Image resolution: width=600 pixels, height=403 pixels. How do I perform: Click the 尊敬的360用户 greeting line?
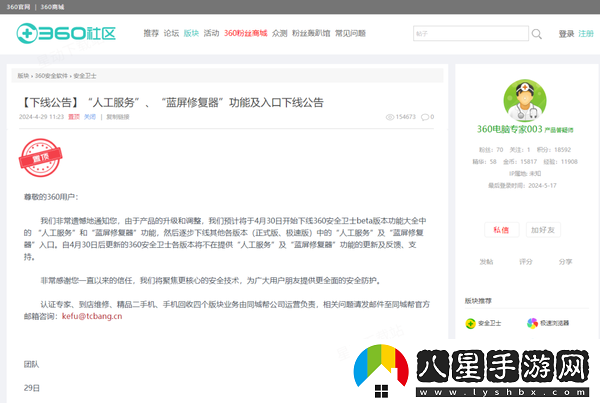pyautogui.click(x=51, y=197)
